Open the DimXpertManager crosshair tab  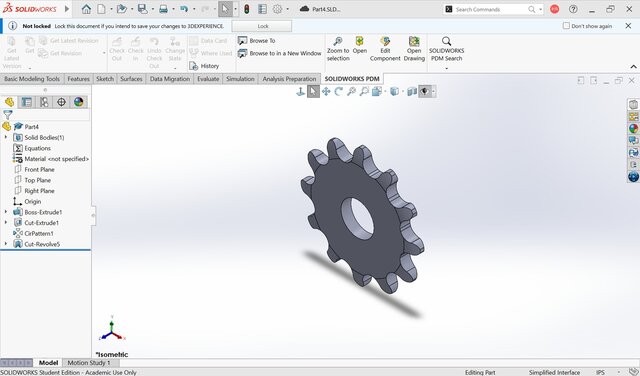pyautogui.click(x=61, y=102)
